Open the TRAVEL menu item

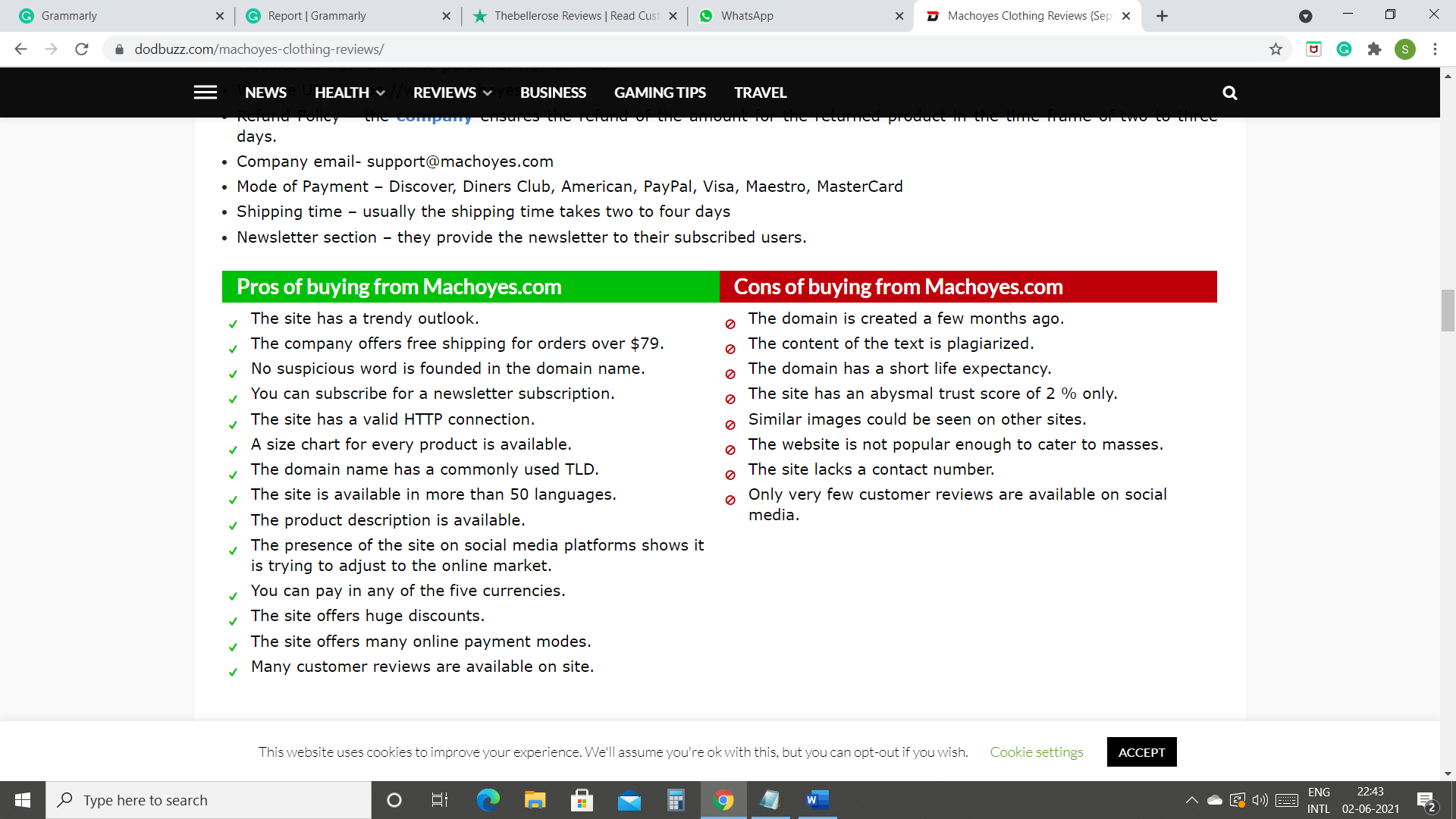tap(760, 93)
